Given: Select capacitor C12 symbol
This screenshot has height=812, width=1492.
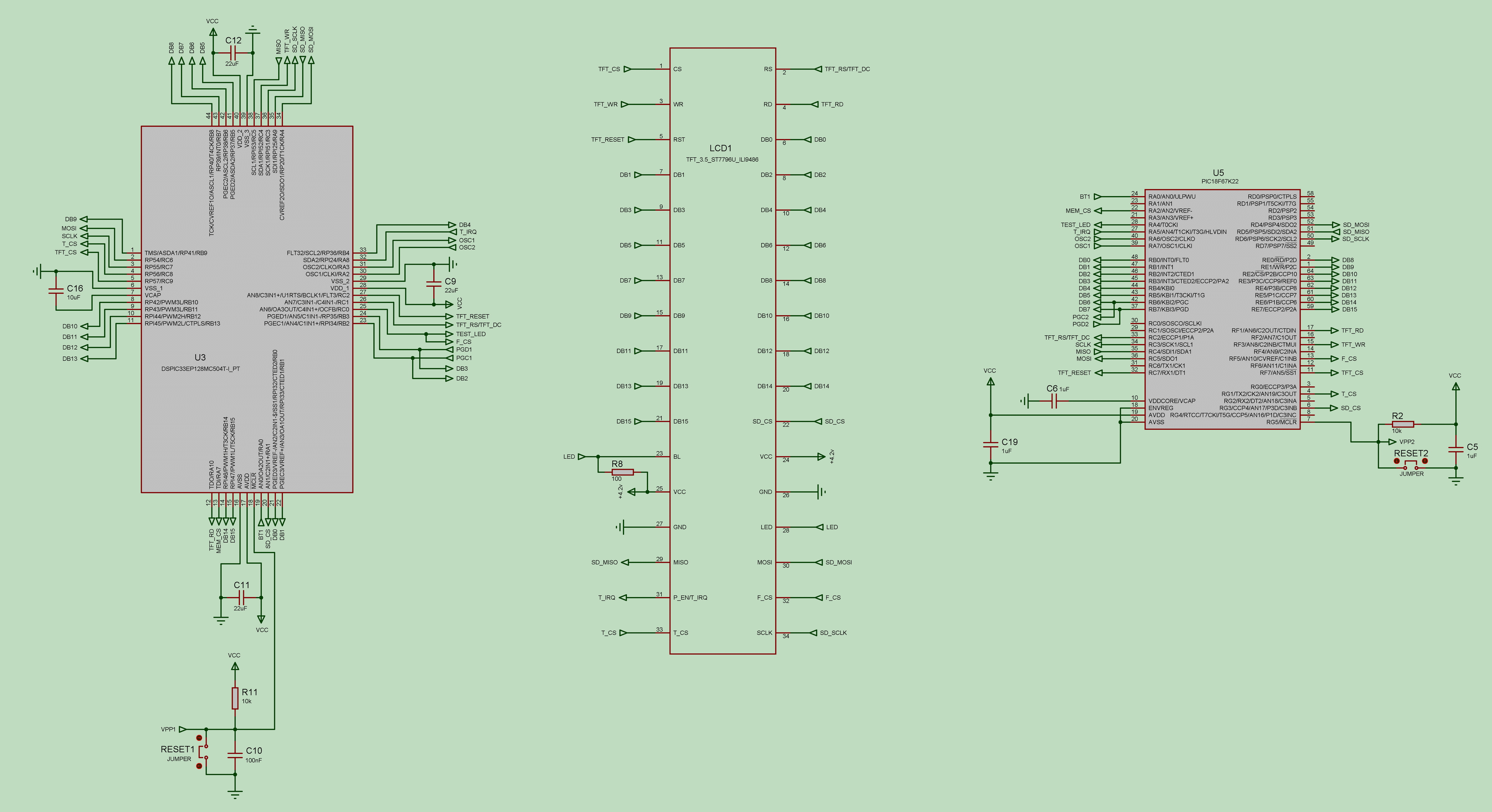Looking at the screenshot, I should (233, 53).
